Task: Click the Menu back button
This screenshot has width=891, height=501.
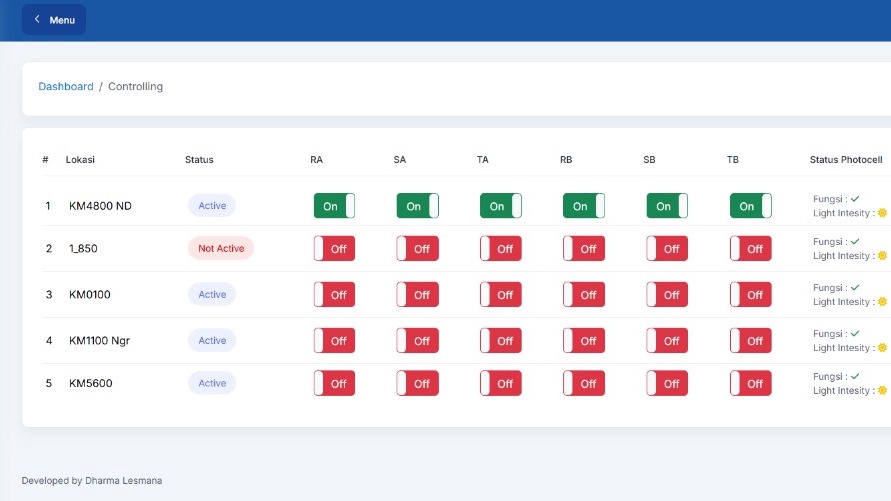Action: [54, 20]
